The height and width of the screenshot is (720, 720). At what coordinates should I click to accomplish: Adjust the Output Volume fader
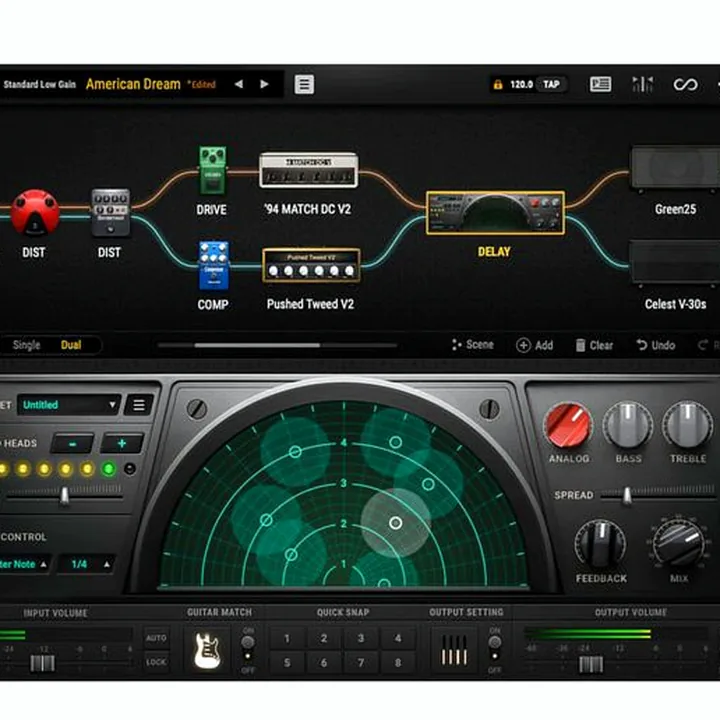coord(591,664)
